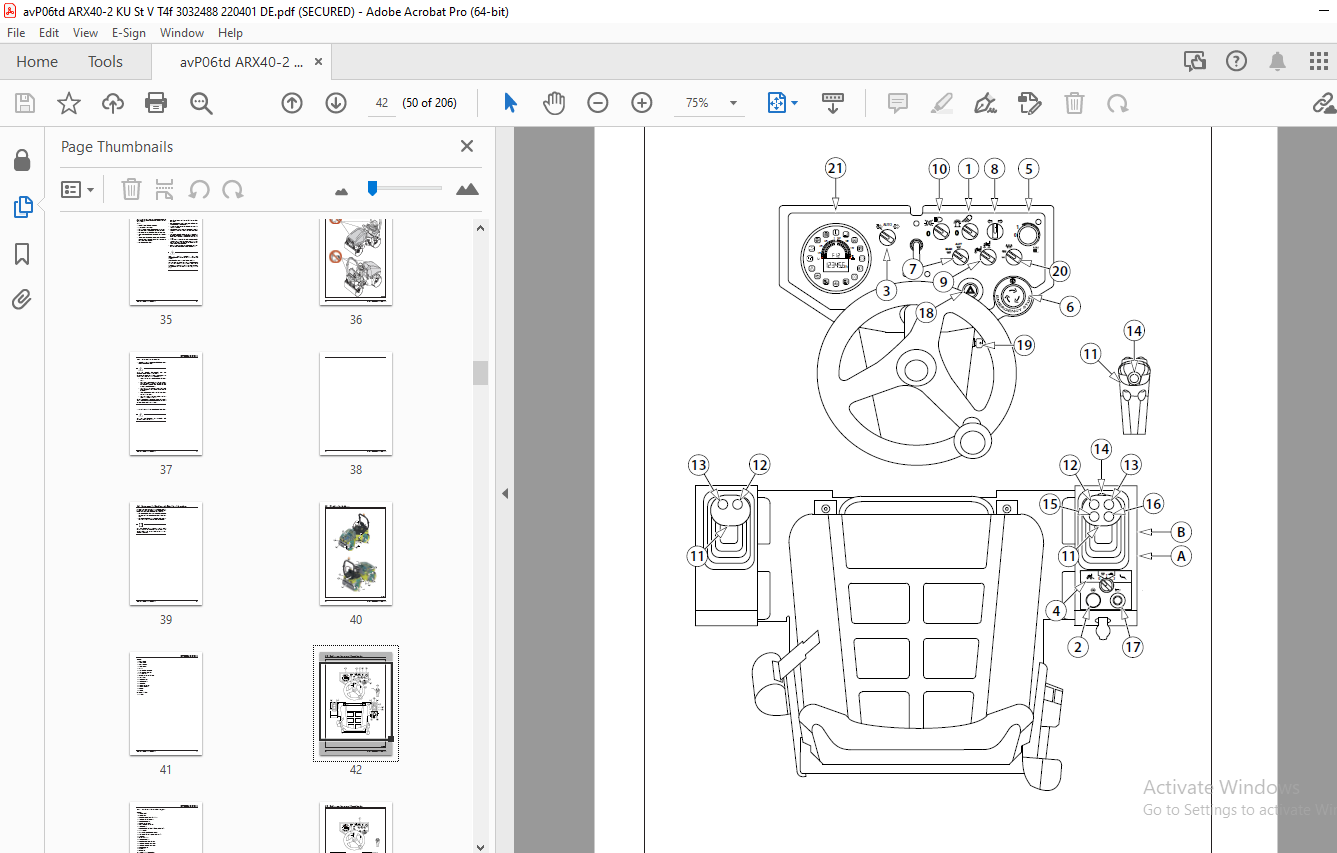1337x853 pixels.
Task: Print the document via printer icon
Action: click(x=156, y=103)
